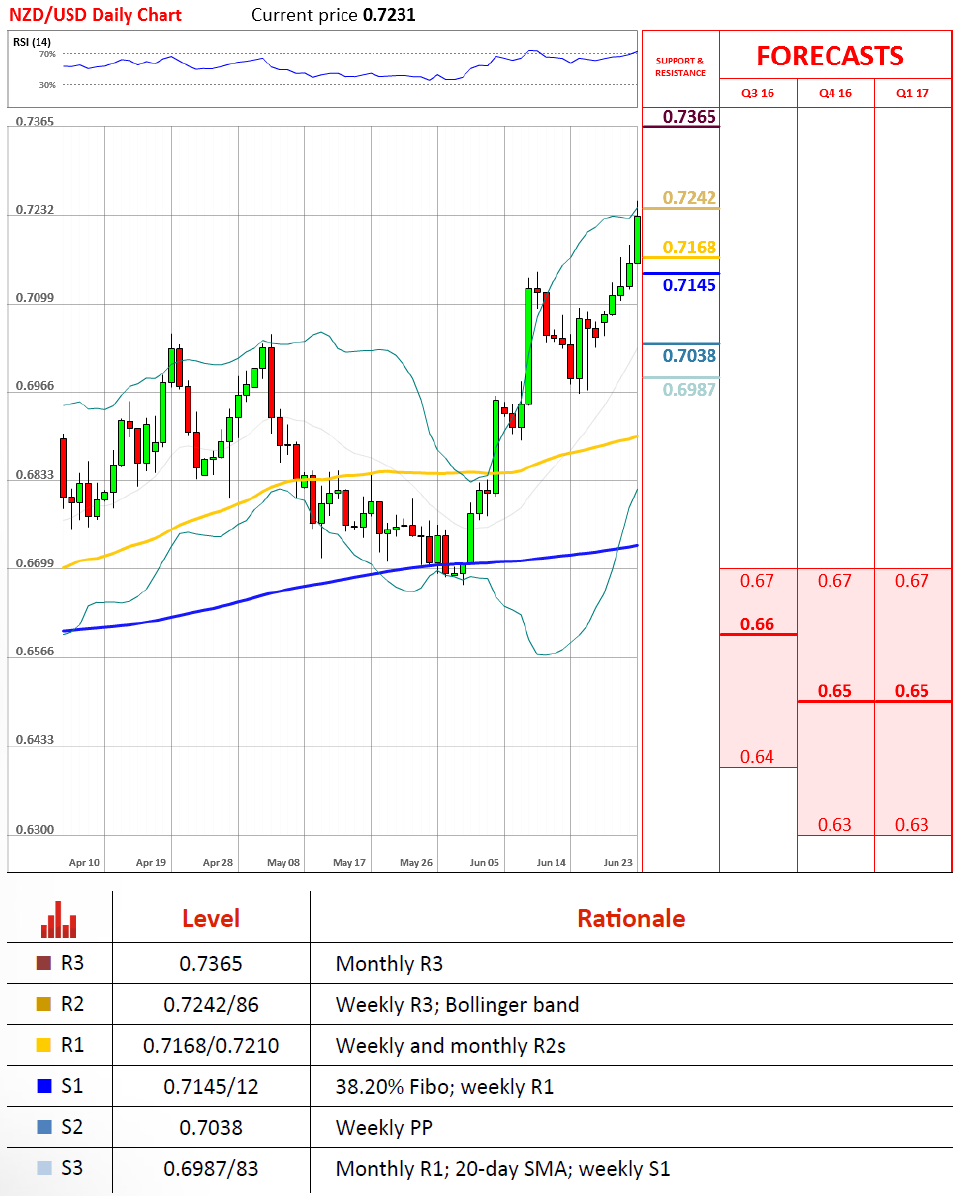Screen dimensions: 963x1196
Task: Click the R1 yellow color swatch
Action: (44, 1045)
